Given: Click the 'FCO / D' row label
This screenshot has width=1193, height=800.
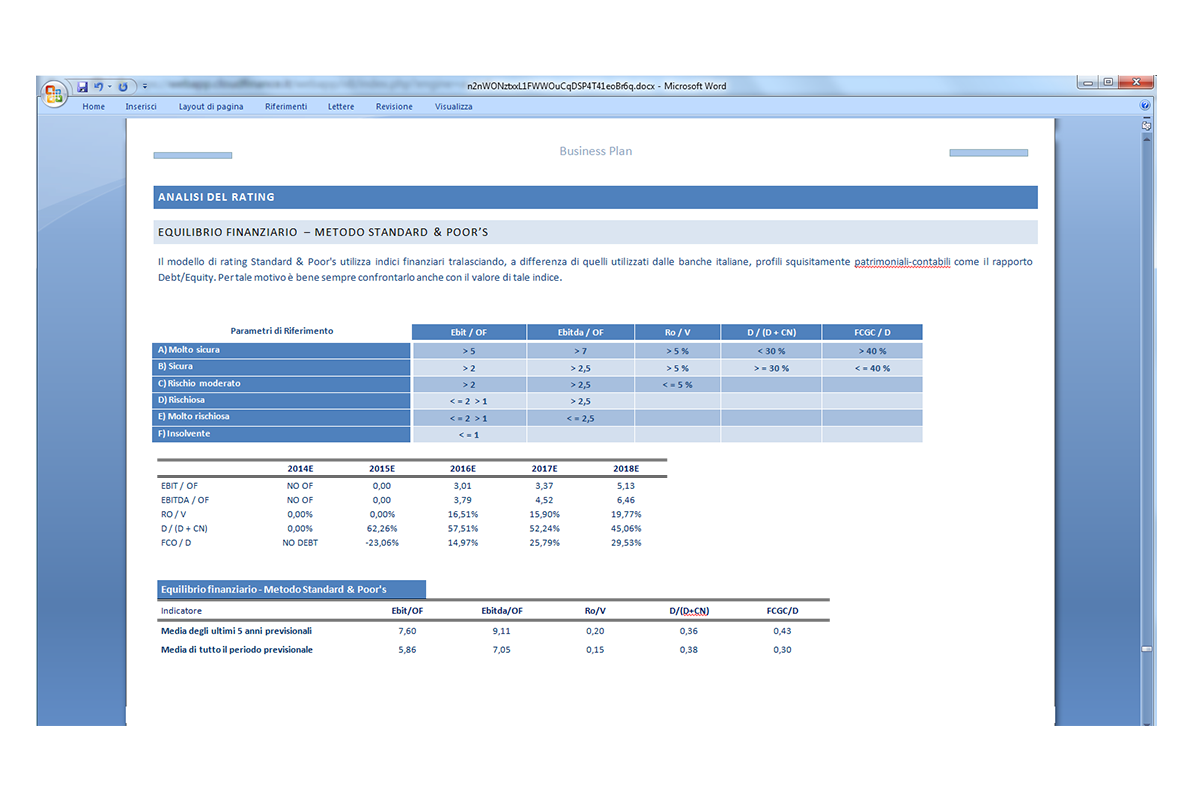Looking at the screenshot, I should 176,543.
